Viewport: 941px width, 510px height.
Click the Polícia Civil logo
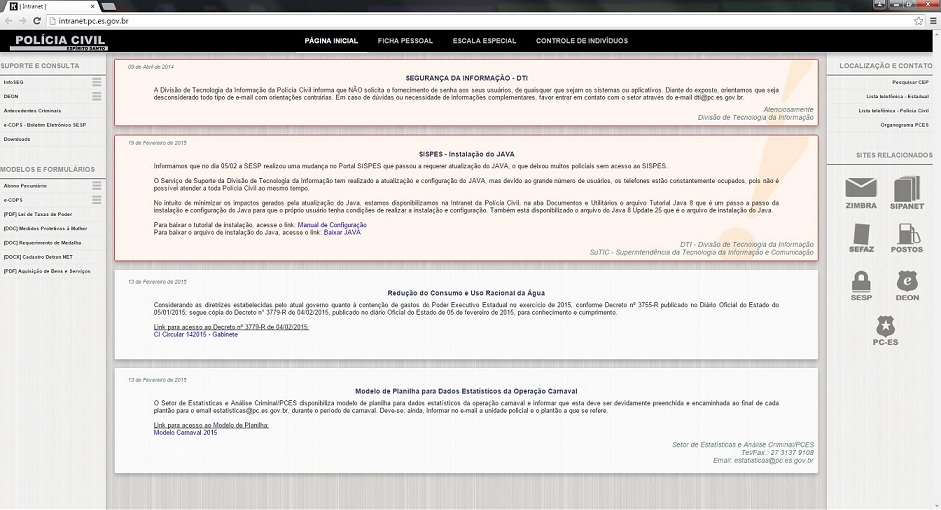pyautogui.click(x=59, y=41)
